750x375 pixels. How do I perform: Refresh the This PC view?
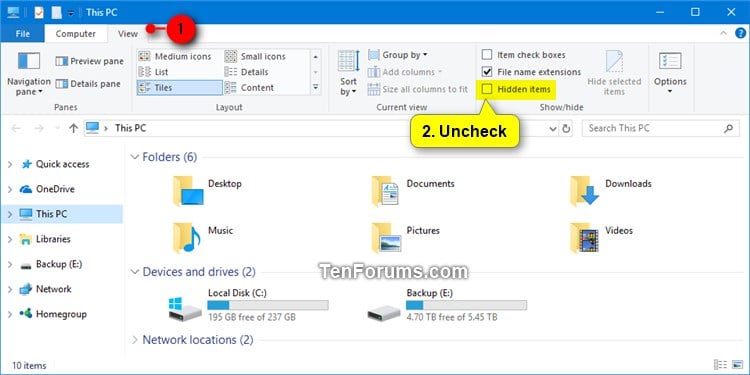(566, 128)
